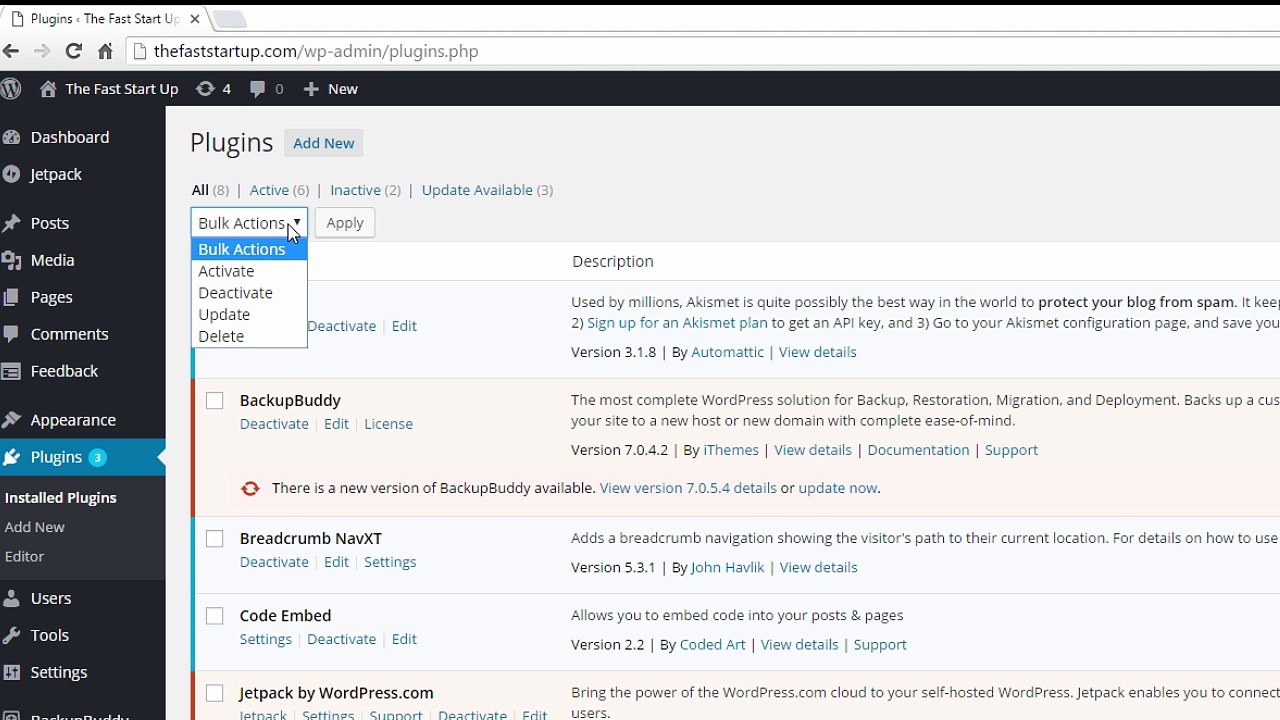
Task: Open the browser home page
Action: (x=105, y=51)
